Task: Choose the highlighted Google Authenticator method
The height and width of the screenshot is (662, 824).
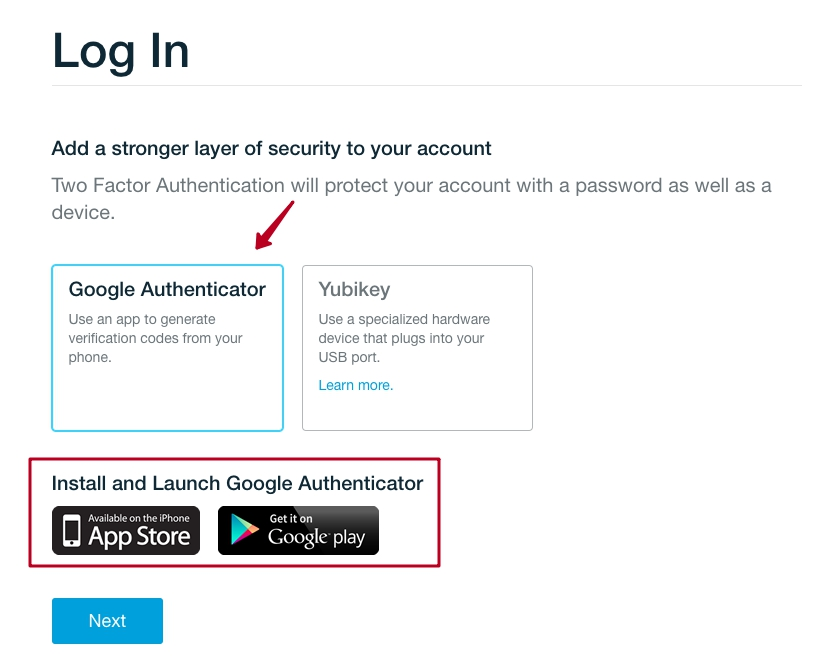Action: point(167,347)
